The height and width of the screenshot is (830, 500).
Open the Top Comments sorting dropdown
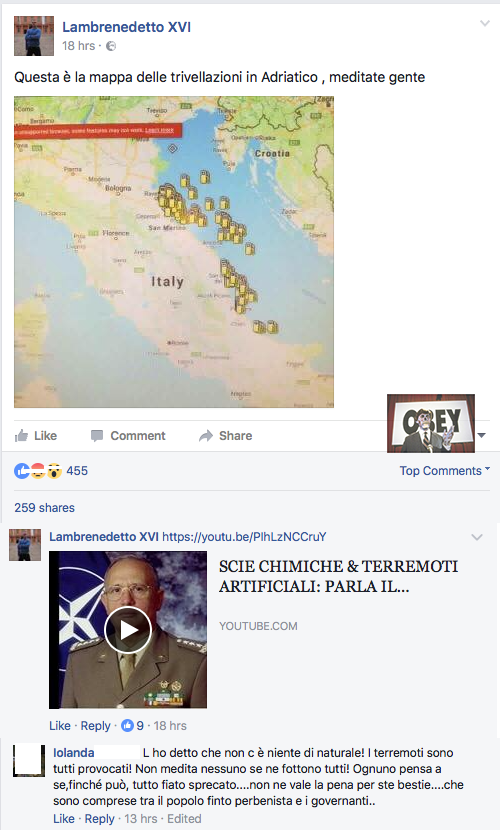(444, 471)
